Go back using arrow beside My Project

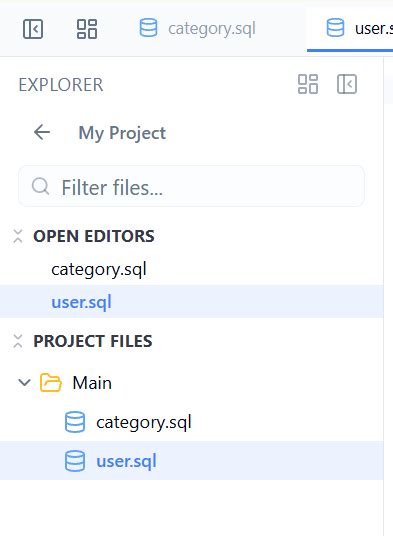tap(42, 132)
